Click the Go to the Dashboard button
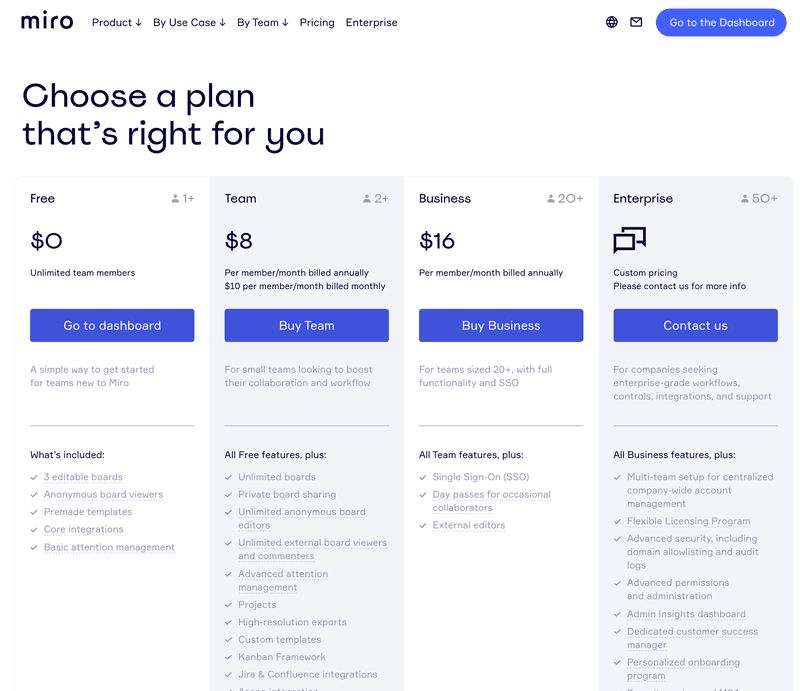 point(721,22)
